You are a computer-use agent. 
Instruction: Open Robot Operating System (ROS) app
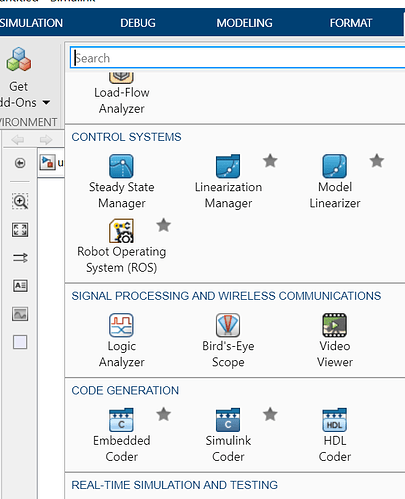(x=121, y=246)
